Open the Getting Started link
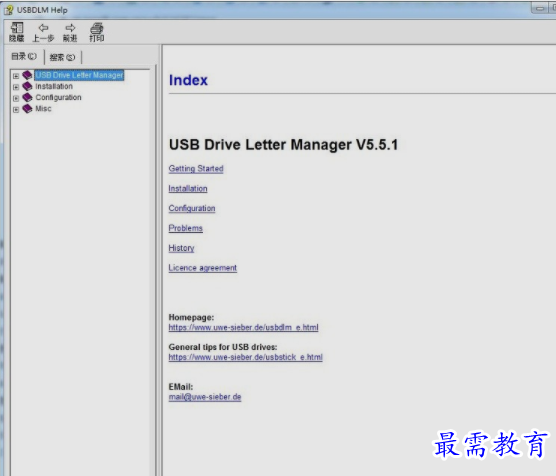The width and height of the screenshot is (556, 476). click(x=196, y=168)
